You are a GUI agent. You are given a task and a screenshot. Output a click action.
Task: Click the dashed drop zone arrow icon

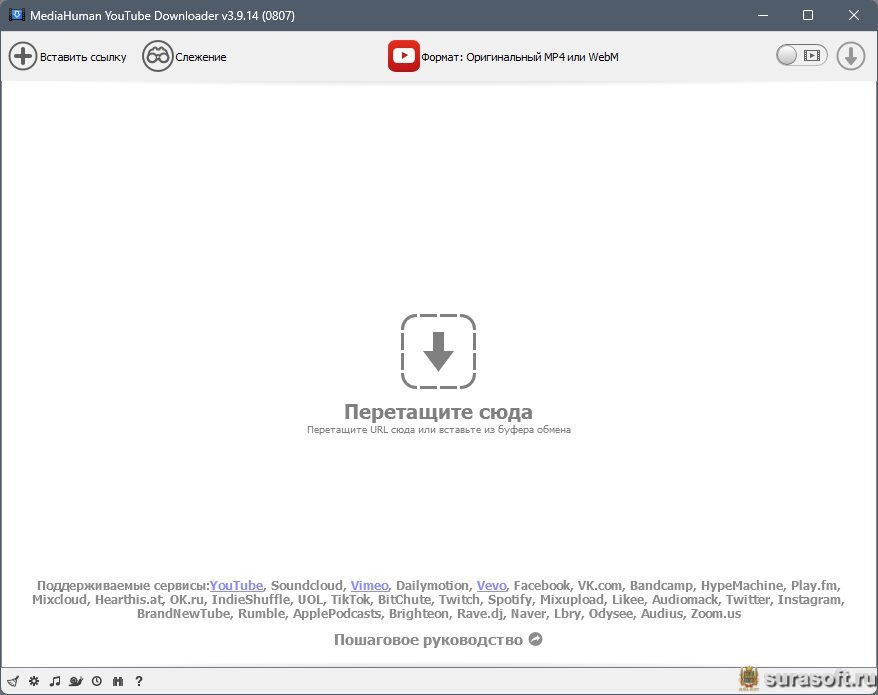(x=438, y=351)
